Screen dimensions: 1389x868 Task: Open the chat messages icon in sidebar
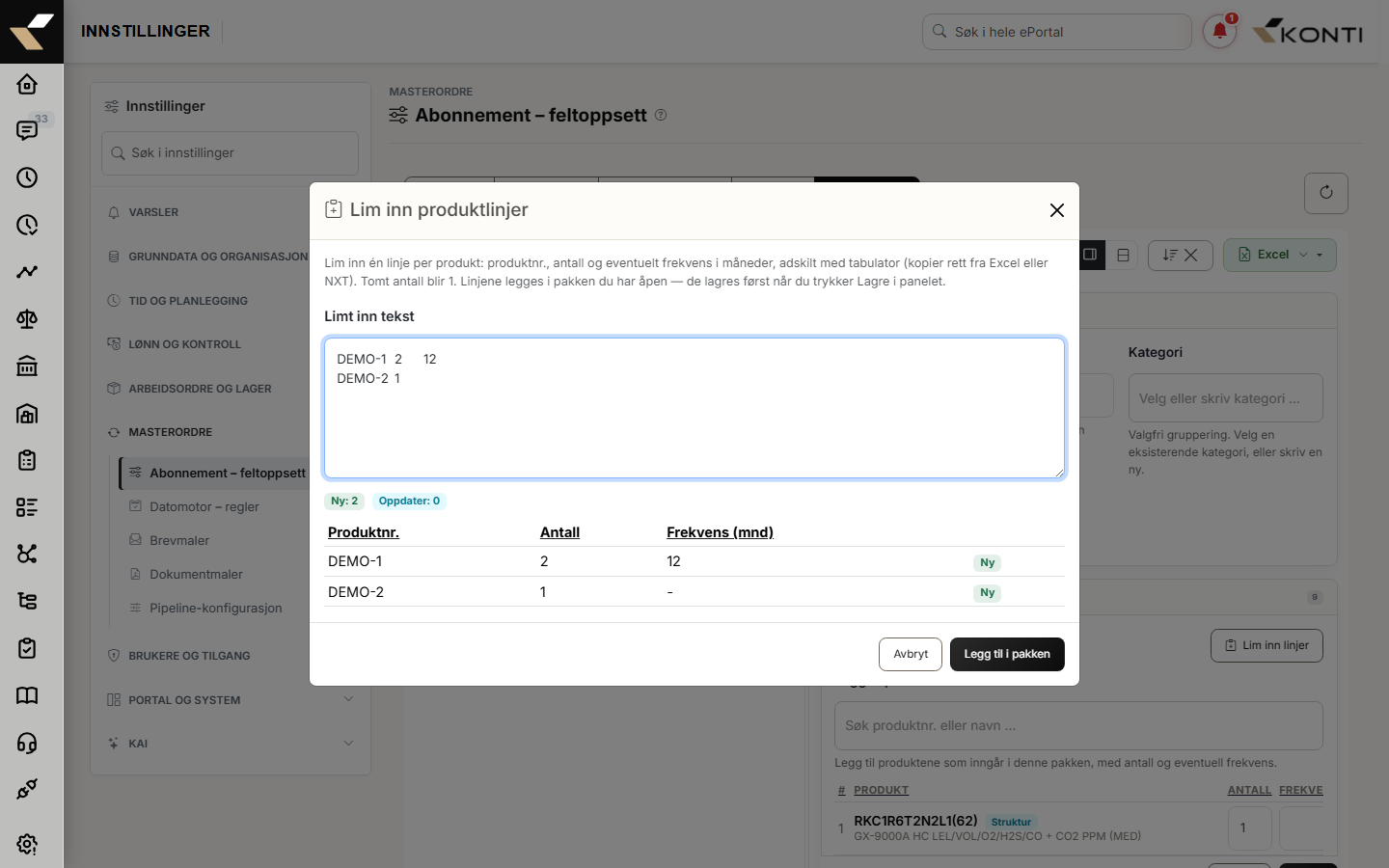[x=27, y=131]
